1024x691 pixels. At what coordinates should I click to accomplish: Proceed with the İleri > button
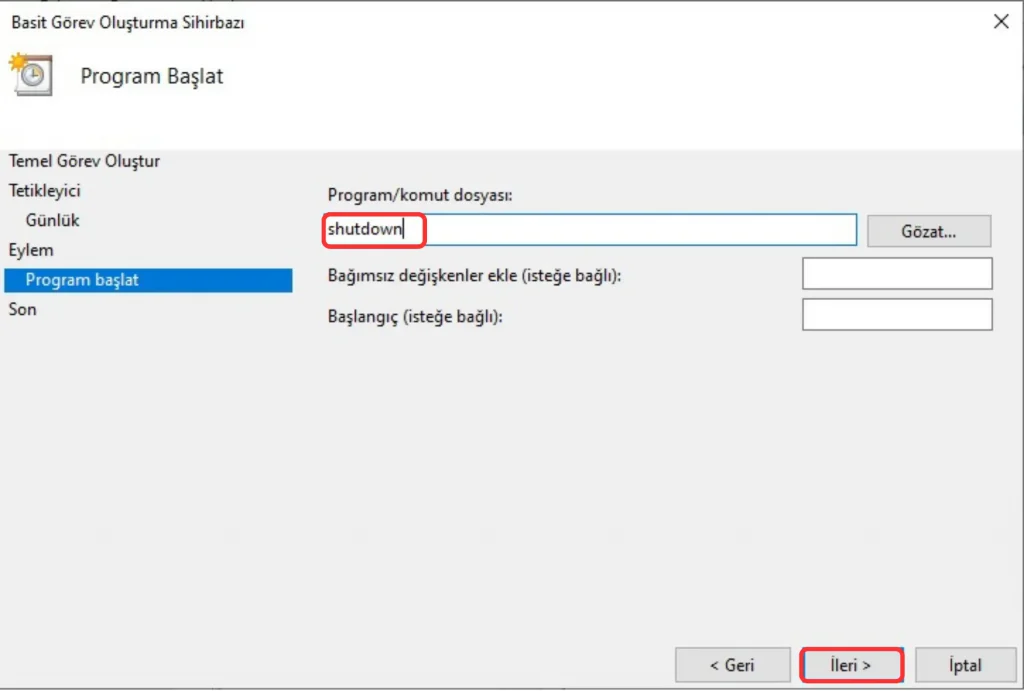pos(852,665)
